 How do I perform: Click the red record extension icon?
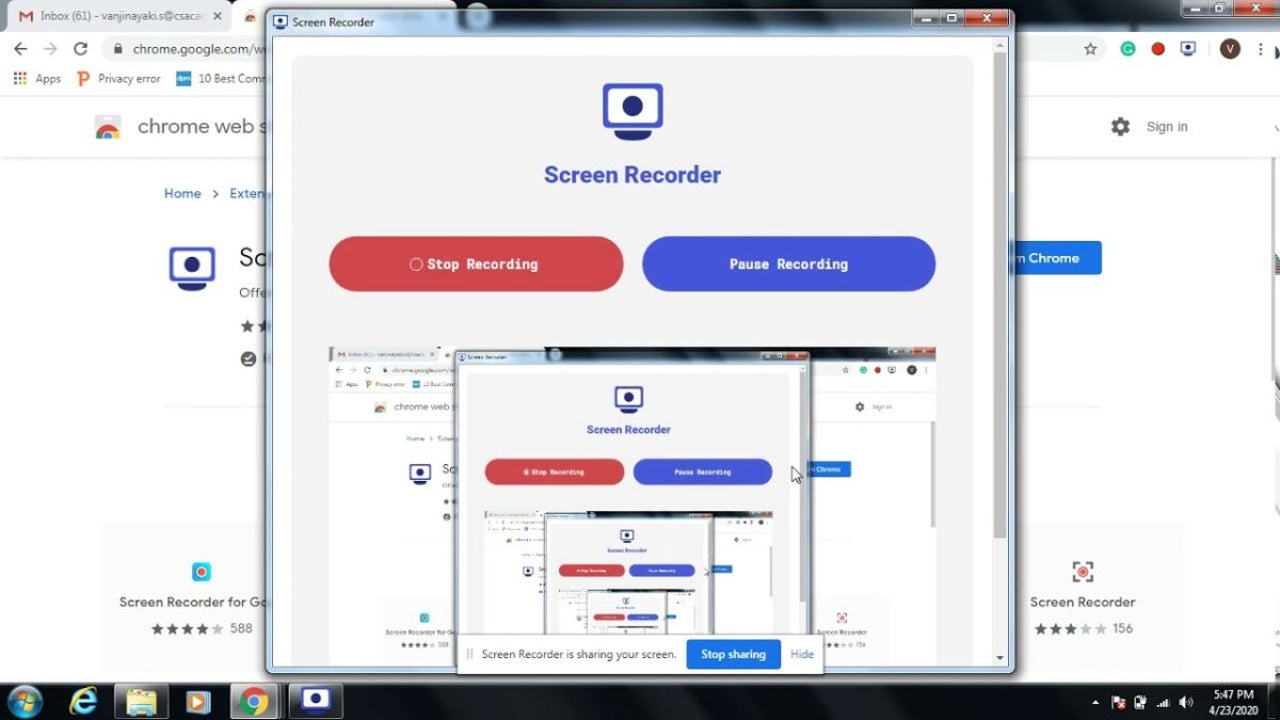coord(1158,48)
